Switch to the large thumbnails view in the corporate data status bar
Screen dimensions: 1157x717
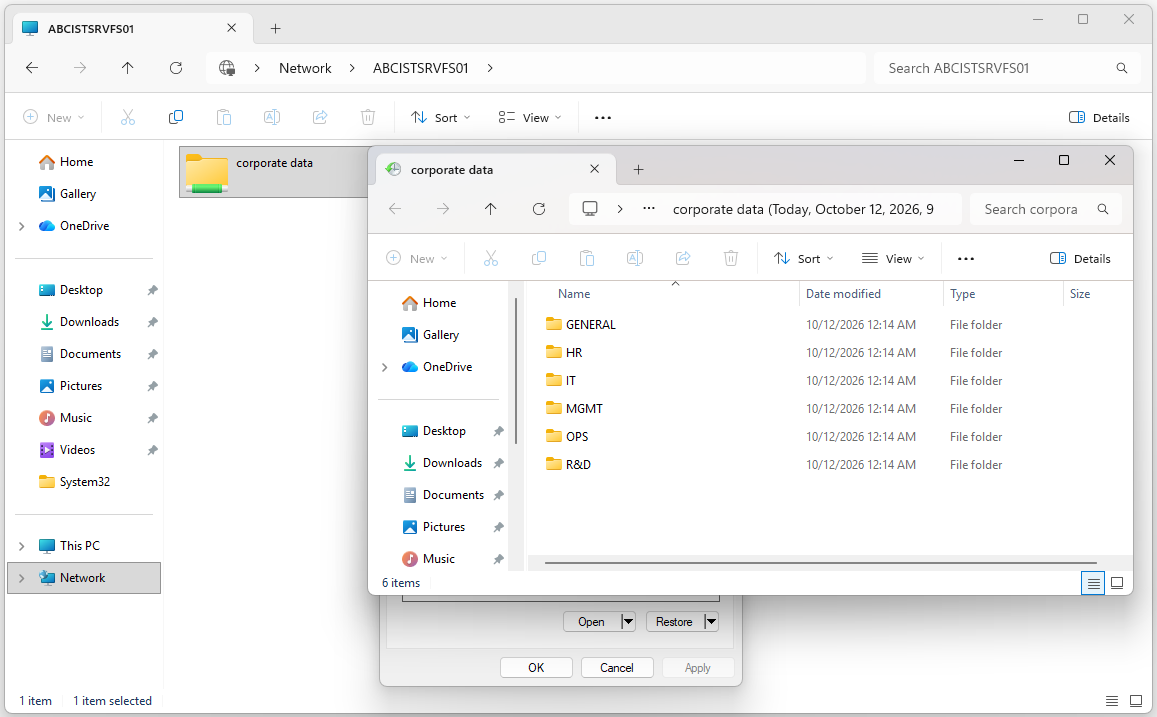[x=1117, y=583]
